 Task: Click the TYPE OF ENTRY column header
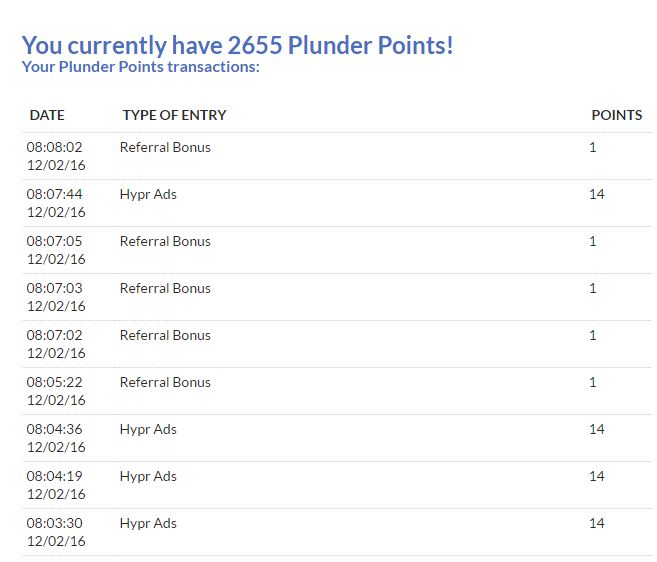[x=174, y=115]
